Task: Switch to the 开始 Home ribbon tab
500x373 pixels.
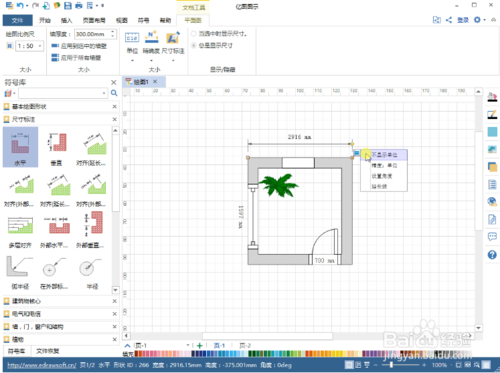Action: pos(45,20)
